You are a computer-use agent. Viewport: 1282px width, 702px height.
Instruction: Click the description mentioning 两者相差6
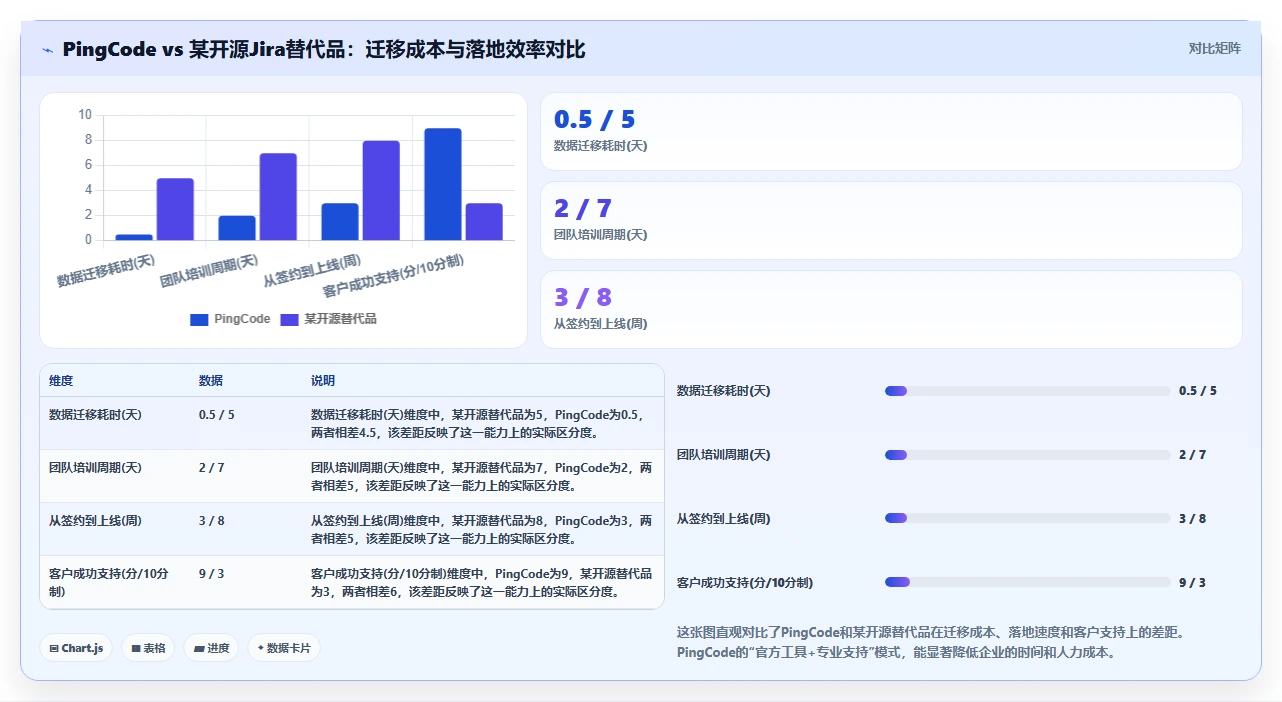click(x=482, y=582)
